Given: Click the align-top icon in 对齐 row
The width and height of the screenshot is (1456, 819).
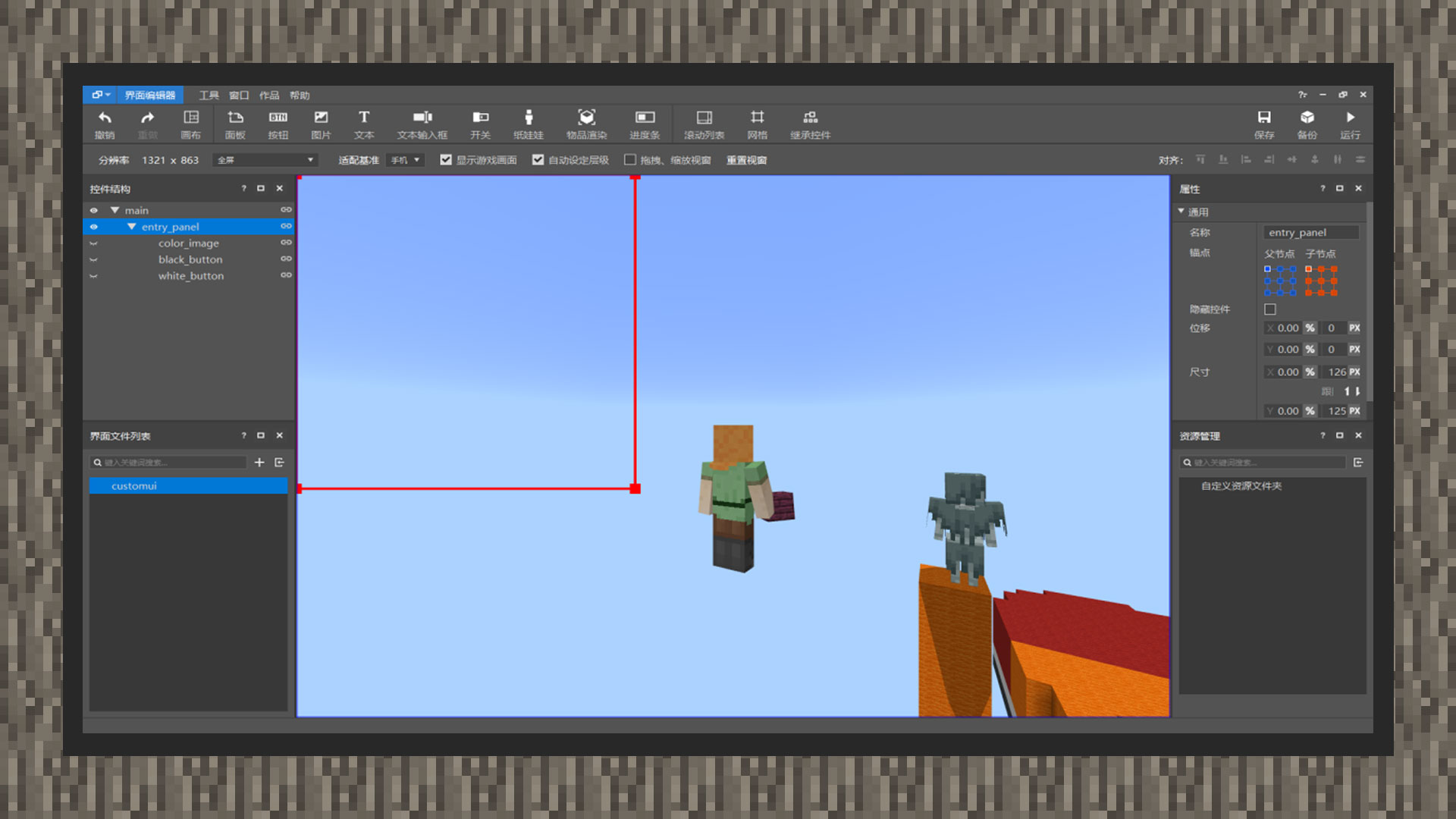Looking at the screenshot, I should [1200, 159].
